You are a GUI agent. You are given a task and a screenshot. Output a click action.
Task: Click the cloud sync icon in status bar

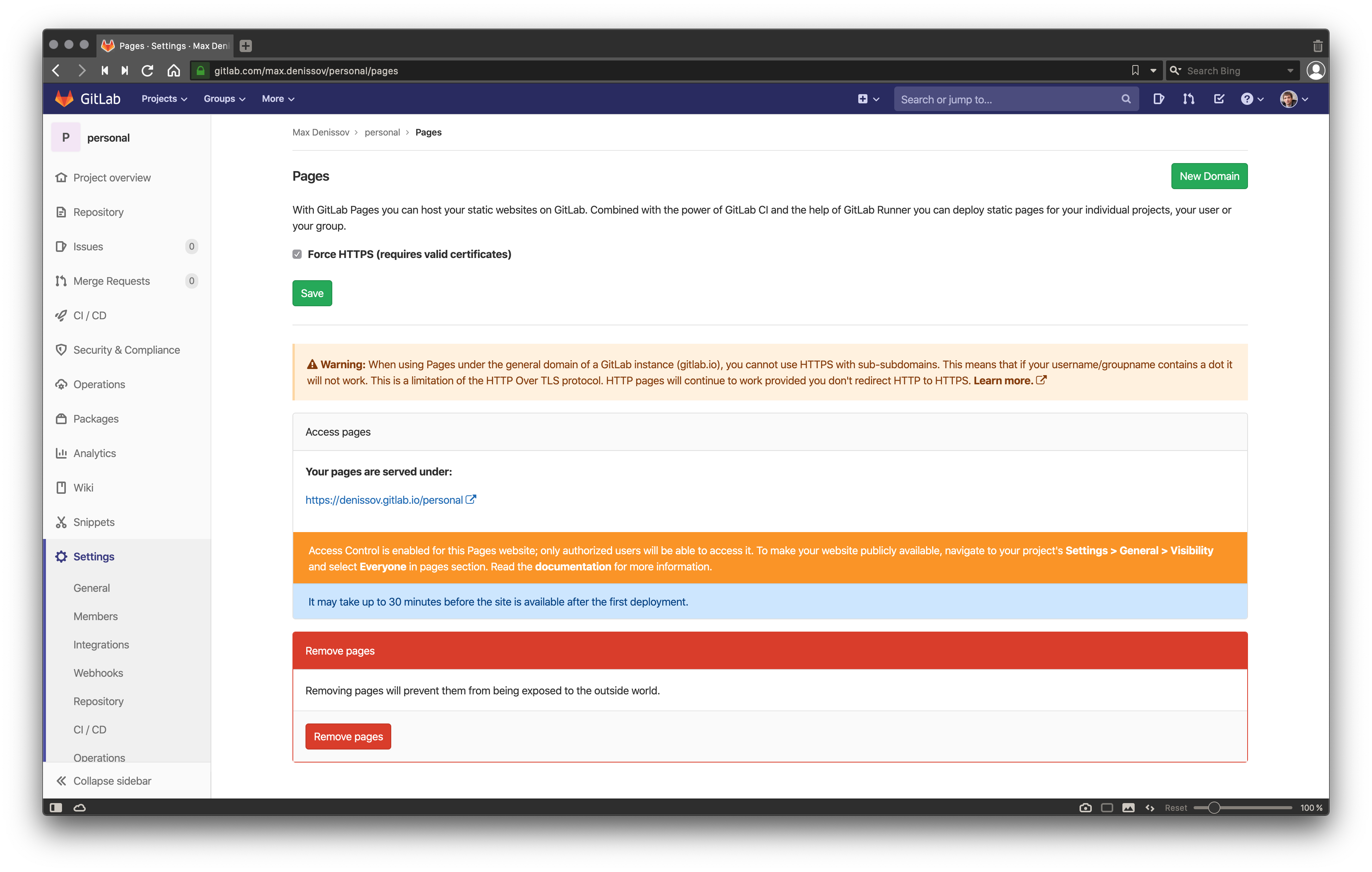click(80, 808)
